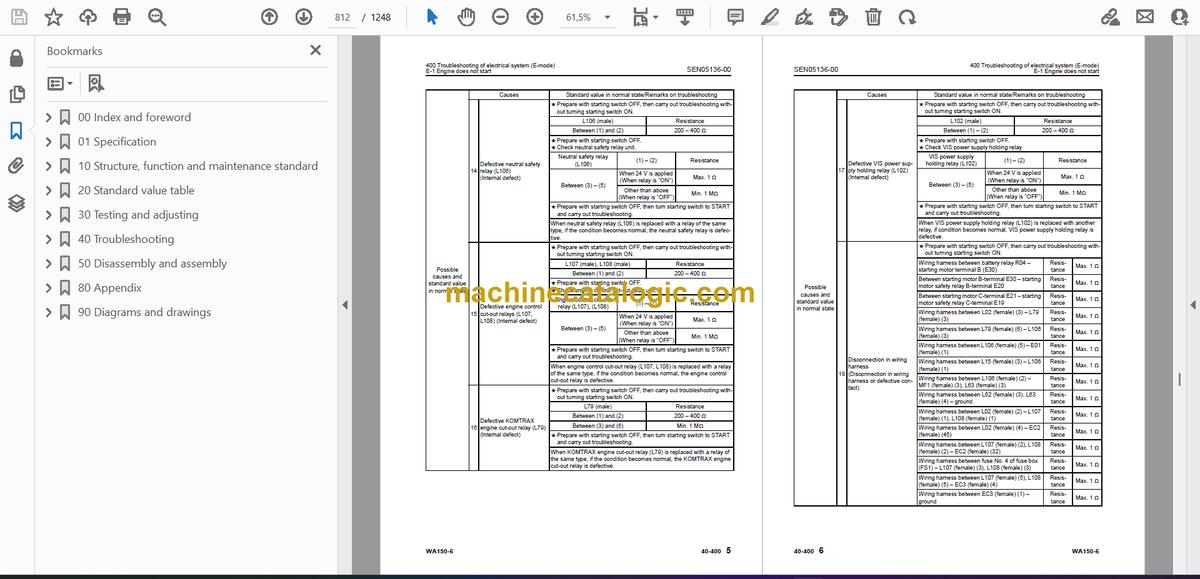Toggle the Bookmarks panel sidebar icon
1200x579 pixels.
point(16,130)
